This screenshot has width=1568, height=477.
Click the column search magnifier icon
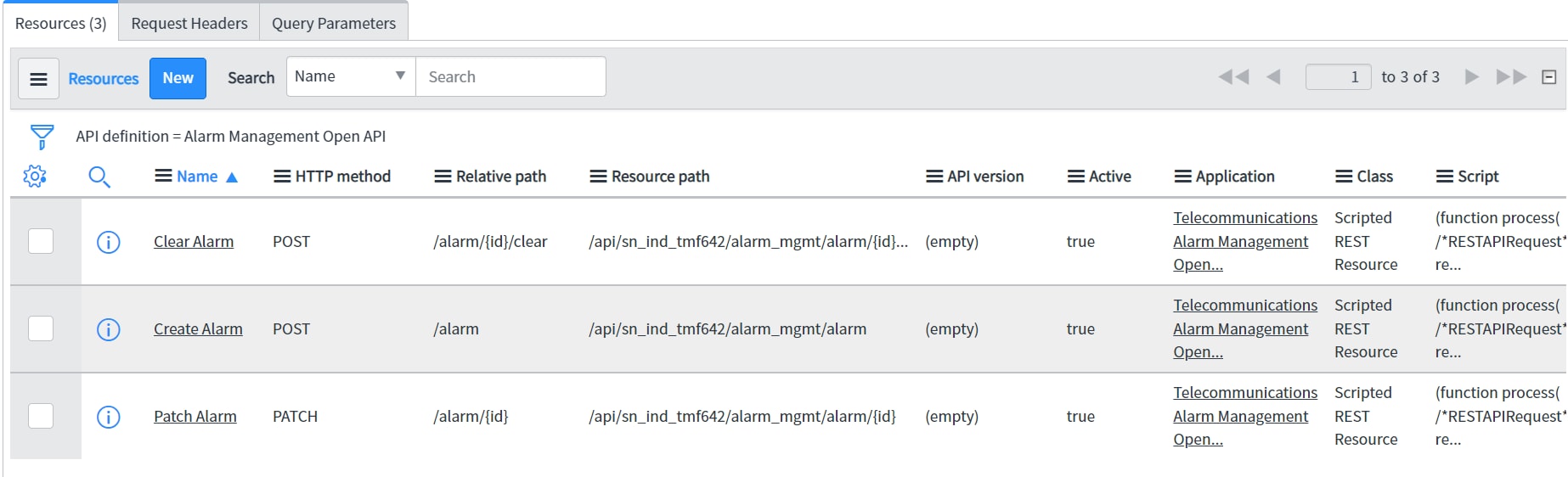pyautogui.click(x=99, y=177)
